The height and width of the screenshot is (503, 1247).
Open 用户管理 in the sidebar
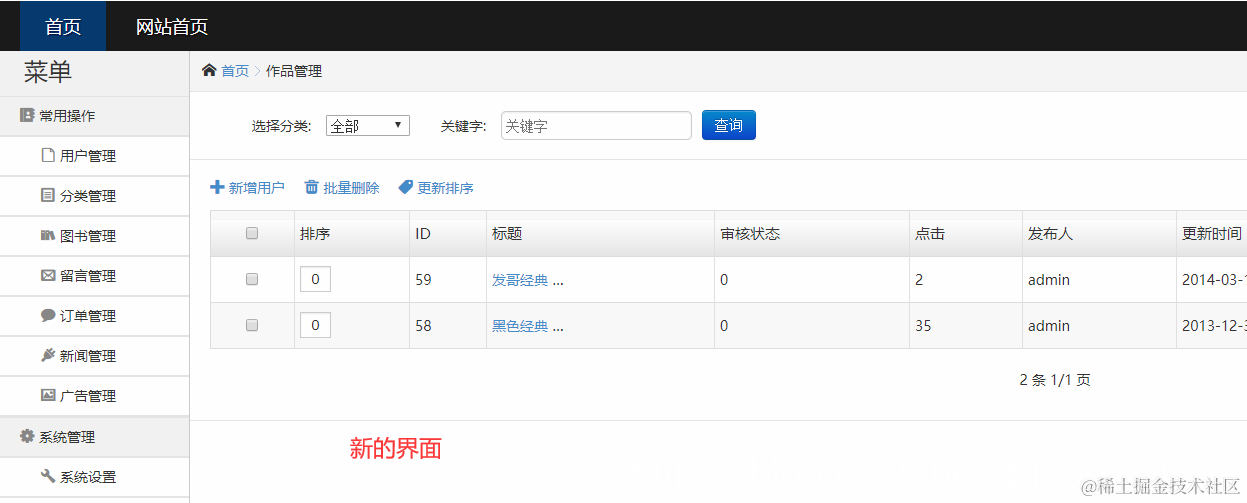click(95, 156)
